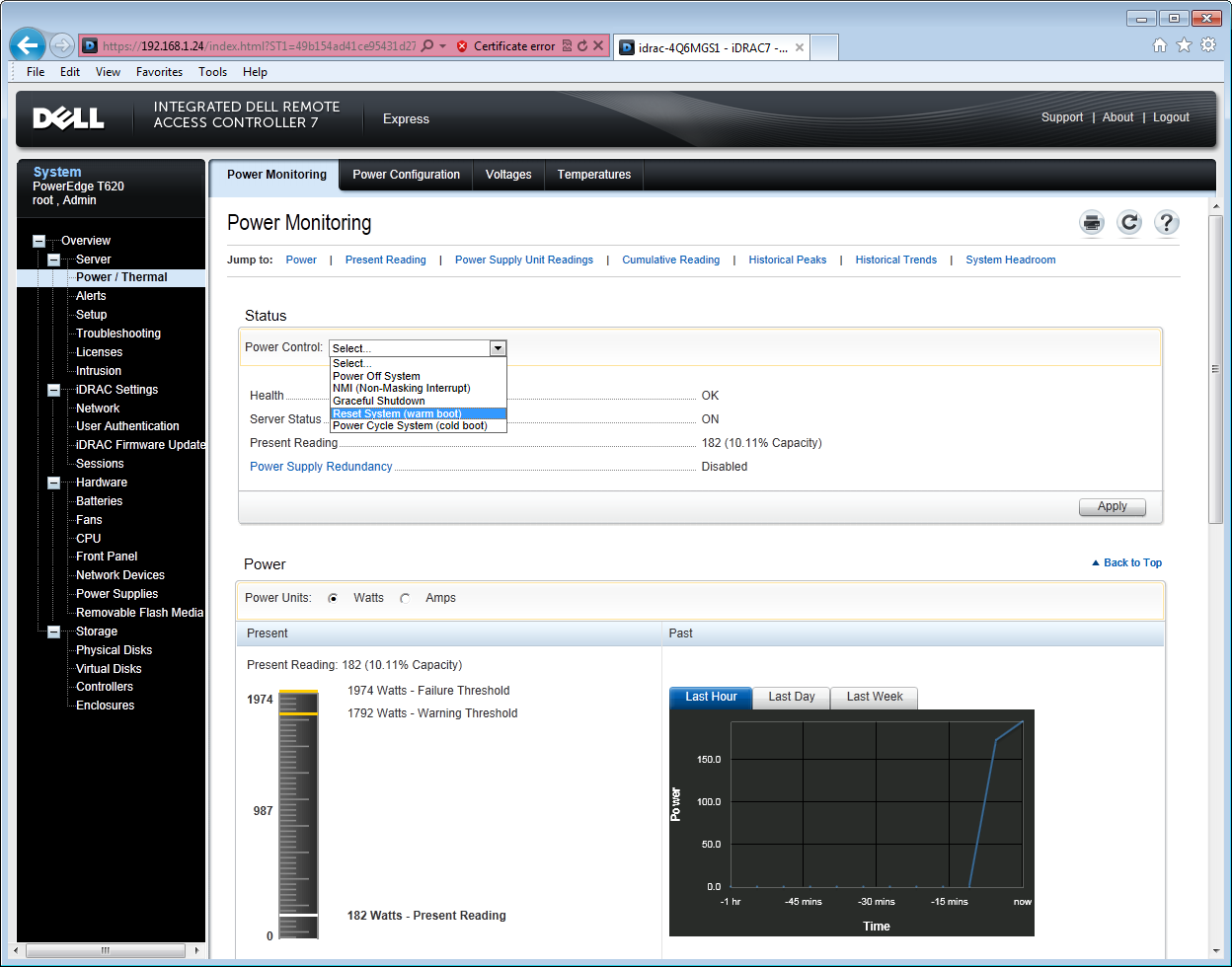
Task: Choose Graceful Shutdown option
Action: click(x=419, y=401)
